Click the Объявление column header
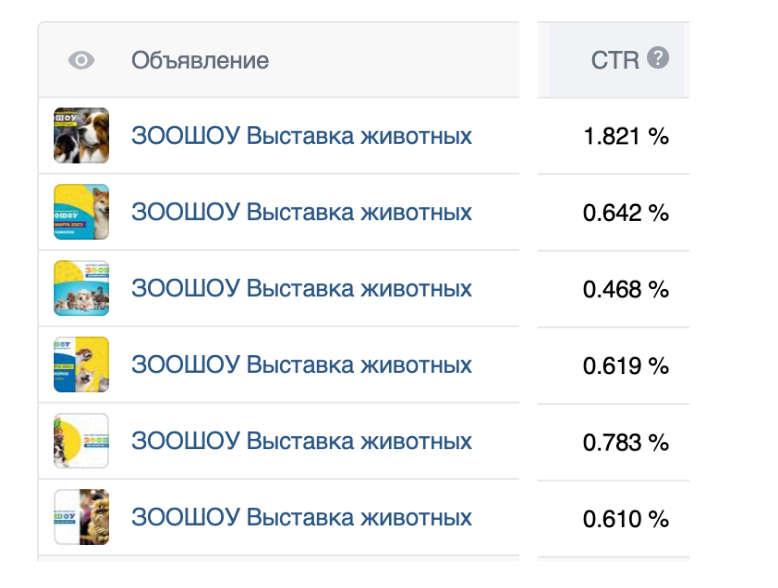778x588 pixels. click(x=200, y=60)
